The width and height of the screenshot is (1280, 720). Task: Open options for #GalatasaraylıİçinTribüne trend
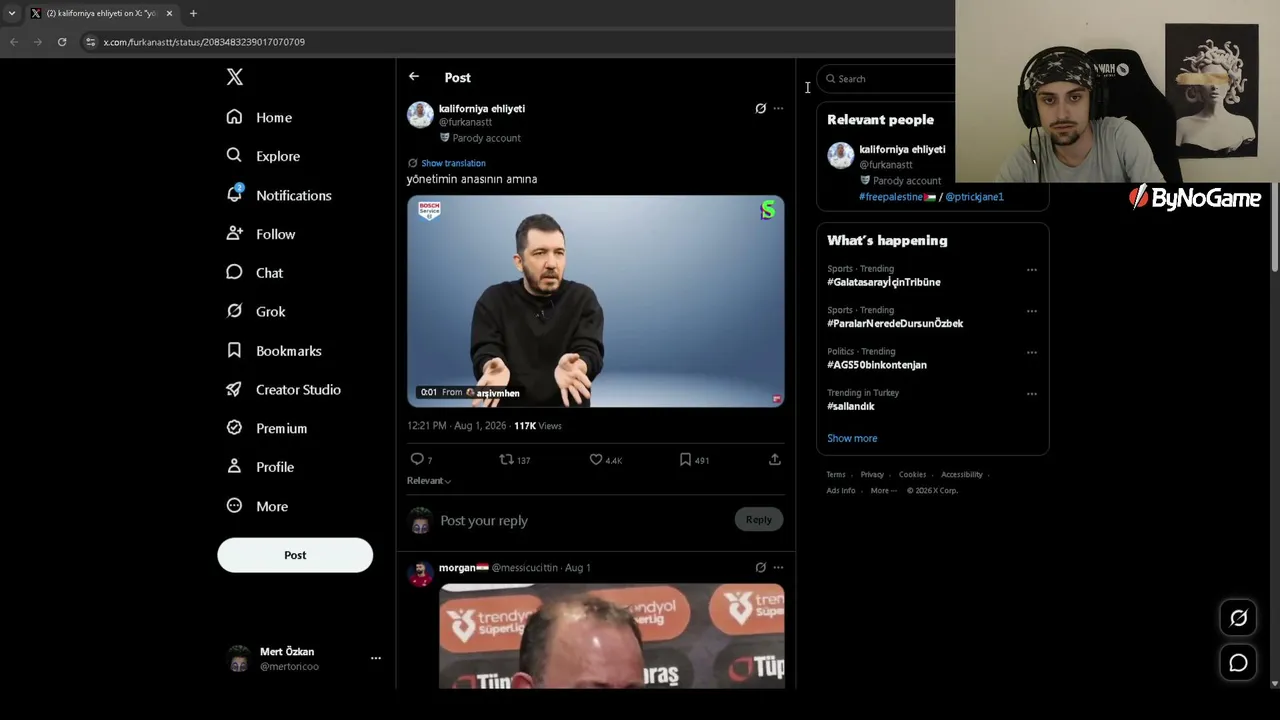1032,269
